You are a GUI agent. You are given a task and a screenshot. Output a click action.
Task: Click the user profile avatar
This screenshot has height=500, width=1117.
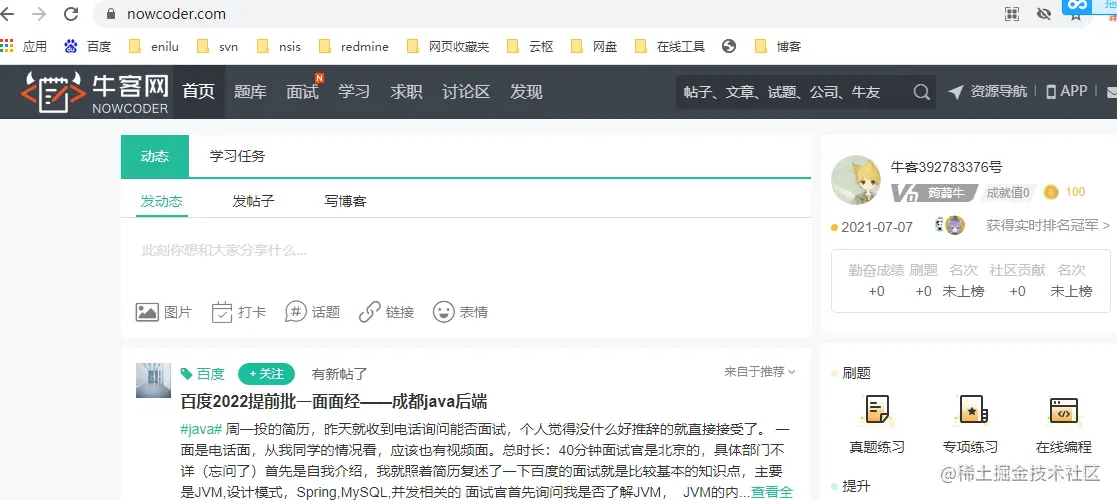click(x=856, y=179)
